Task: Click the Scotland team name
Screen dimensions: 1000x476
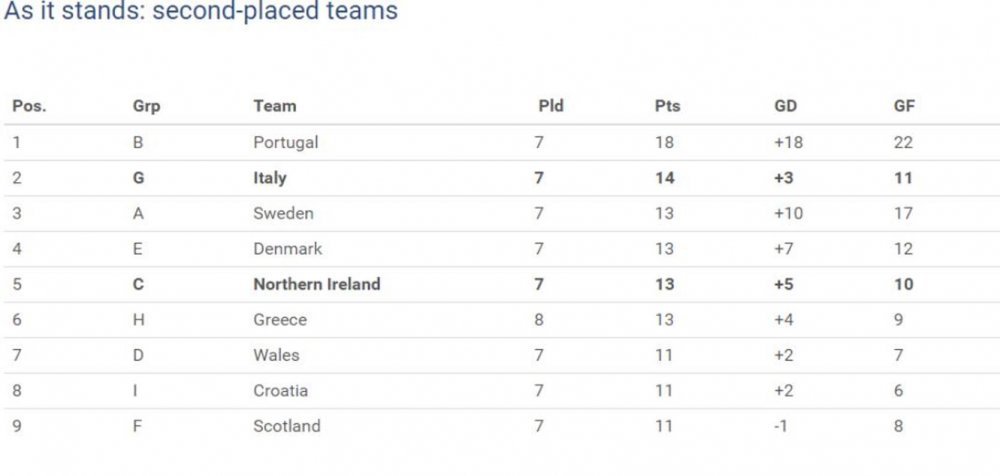Action: tap(287, 426)
